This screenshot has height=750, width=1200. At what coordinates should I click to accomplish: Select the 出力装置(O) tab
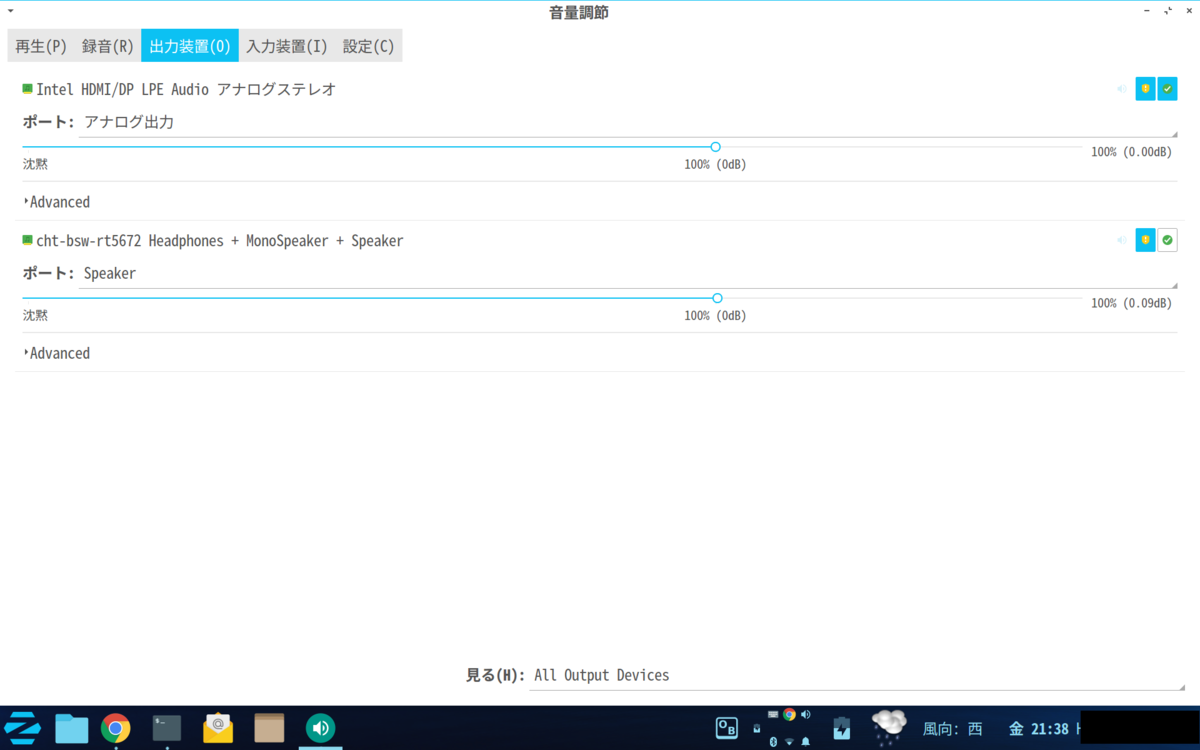pyautogui.click(x=190, y=46)
